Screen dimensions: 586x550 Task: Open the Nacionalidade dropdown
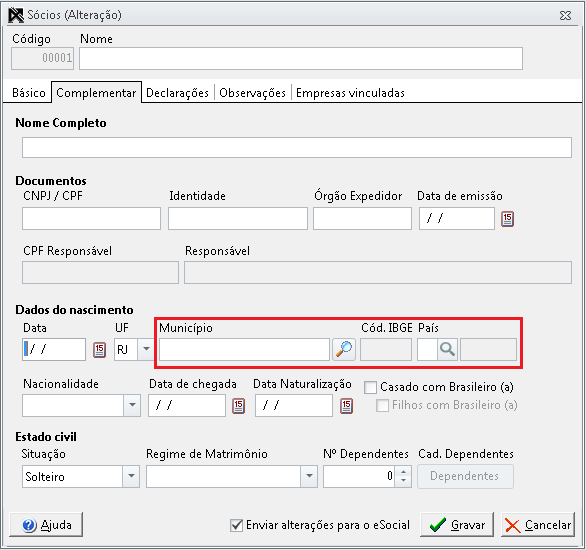132,405
